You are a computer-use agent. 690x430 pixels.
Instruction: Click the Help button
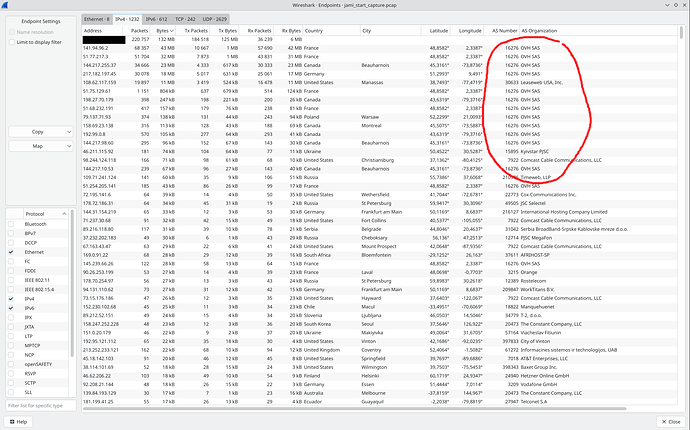[18, 422]
